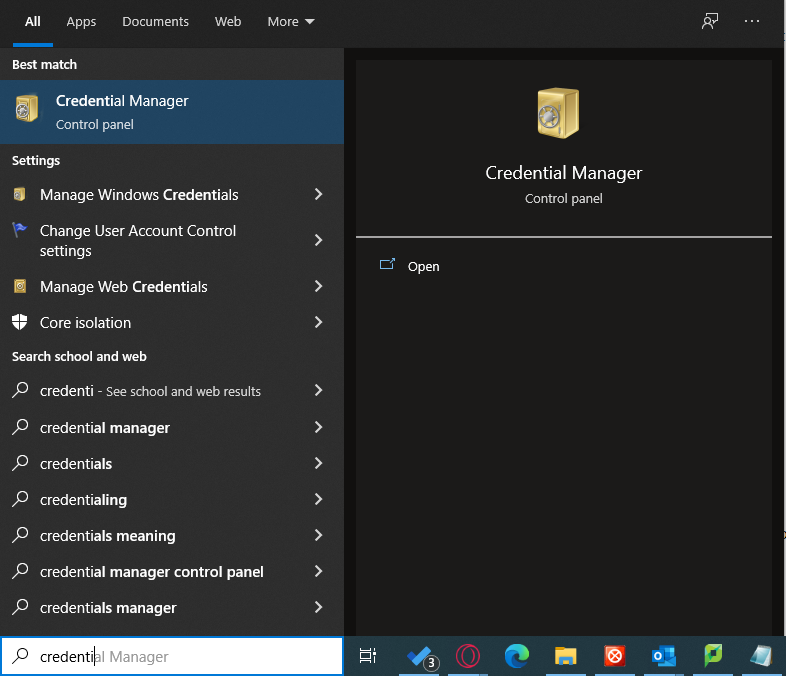Image resolution: width=786 pixels, height=685 pixels.
Task: Open the More filter dropdown
Action: tap(291, 22)
